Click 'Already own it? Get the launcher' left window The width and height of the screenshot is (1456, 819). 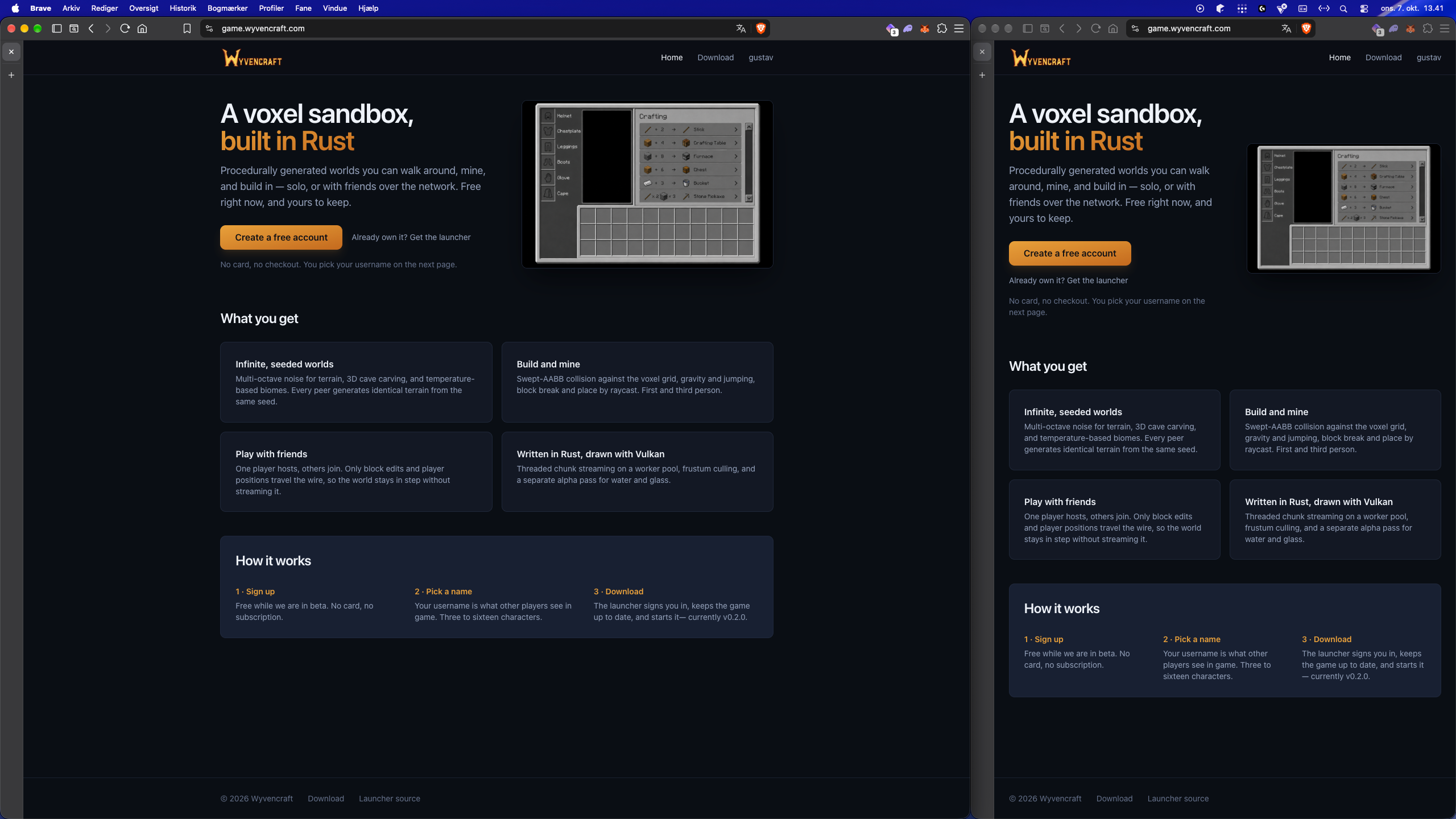pyautogui.click(x=411, y=237)
